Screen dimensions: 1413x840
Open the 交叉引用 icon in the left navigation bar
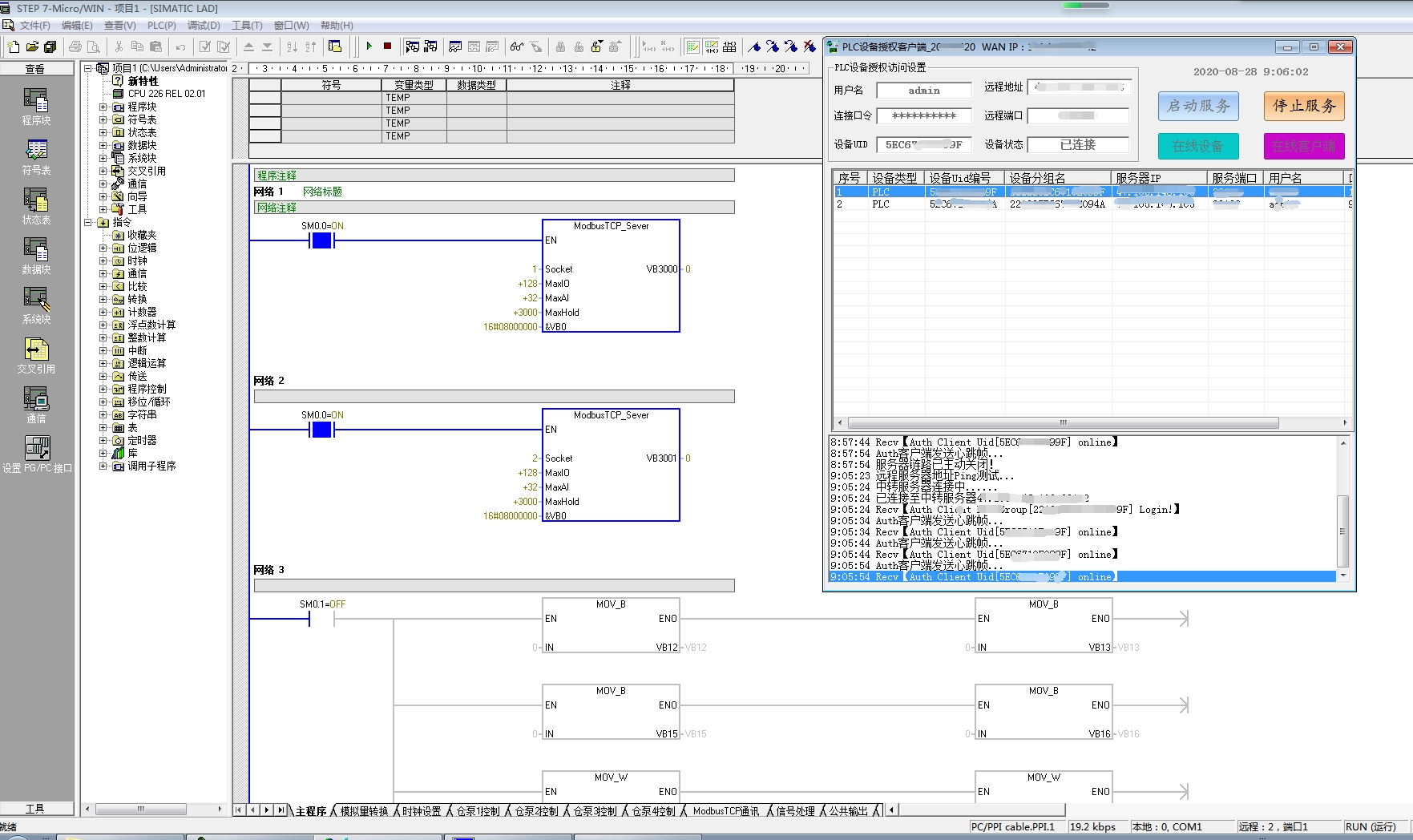click(x=36, y=356)
